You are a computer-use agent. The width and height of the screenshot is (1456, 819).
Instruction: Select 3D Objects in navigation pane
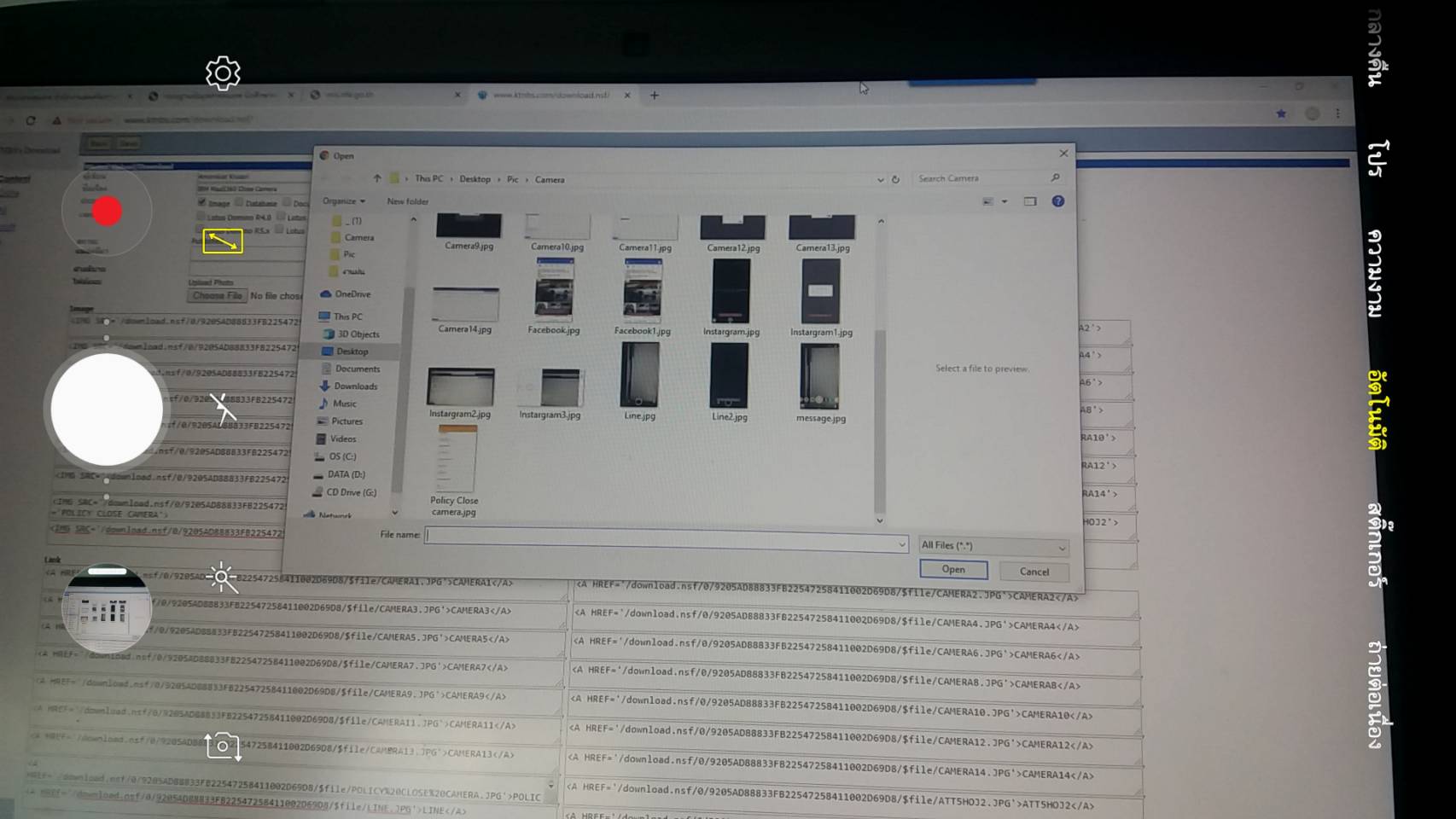[x=351, y=334]
